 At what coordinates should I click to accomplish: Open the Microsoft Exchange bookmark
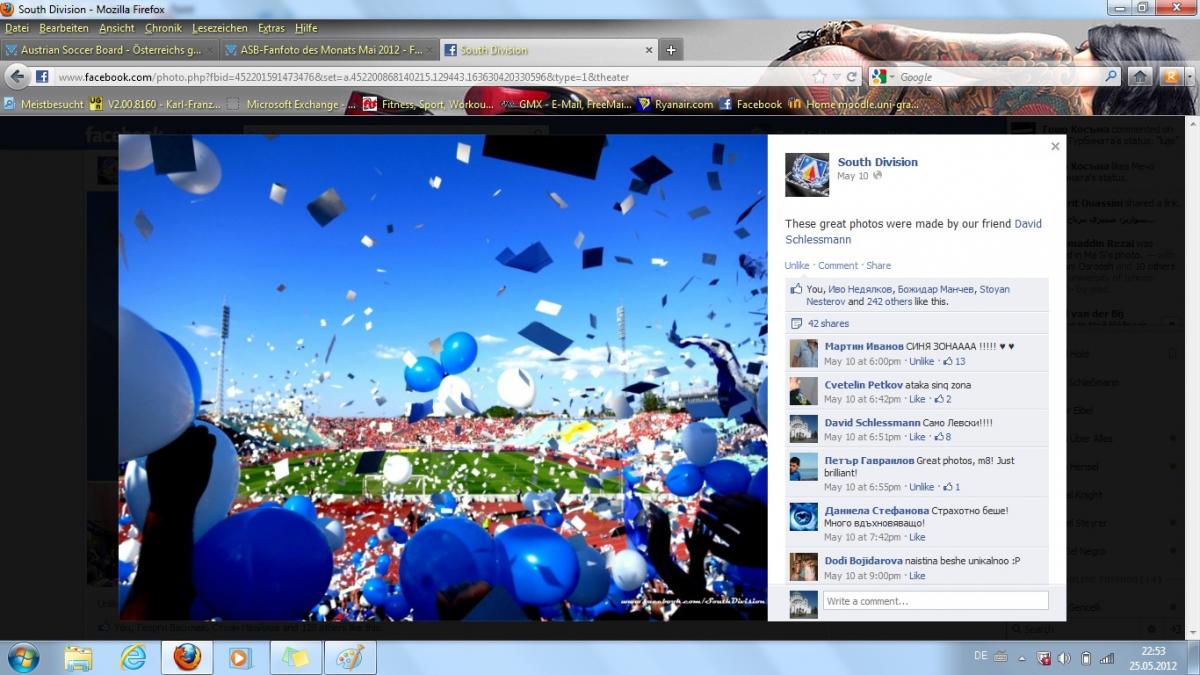[x=291, y=104]
